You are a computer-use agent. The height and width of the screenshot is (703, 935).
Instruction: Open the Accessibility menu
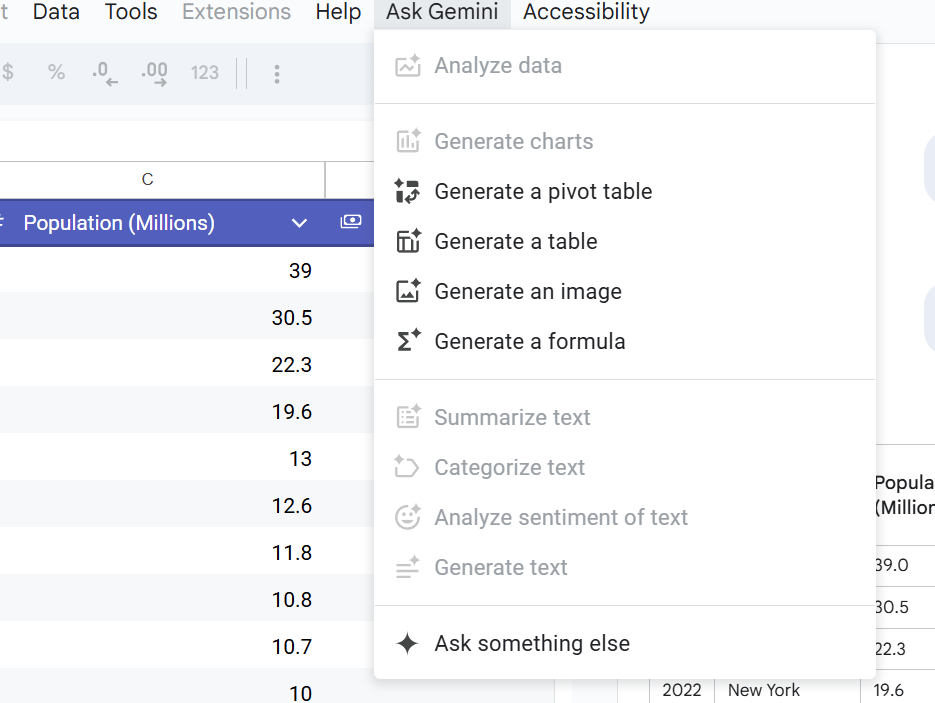pyautogui.click(x=586, y=13)
